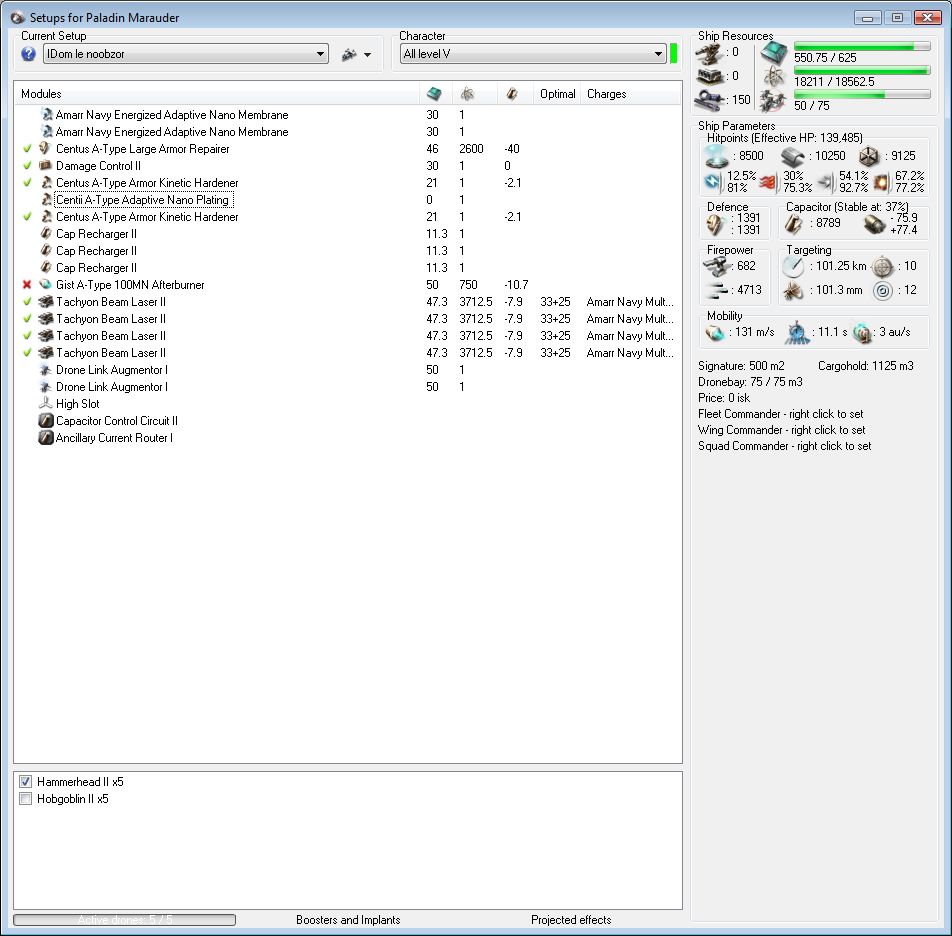
Task: Click the turret firepower icon showing 682
Action: coord(717,266)
